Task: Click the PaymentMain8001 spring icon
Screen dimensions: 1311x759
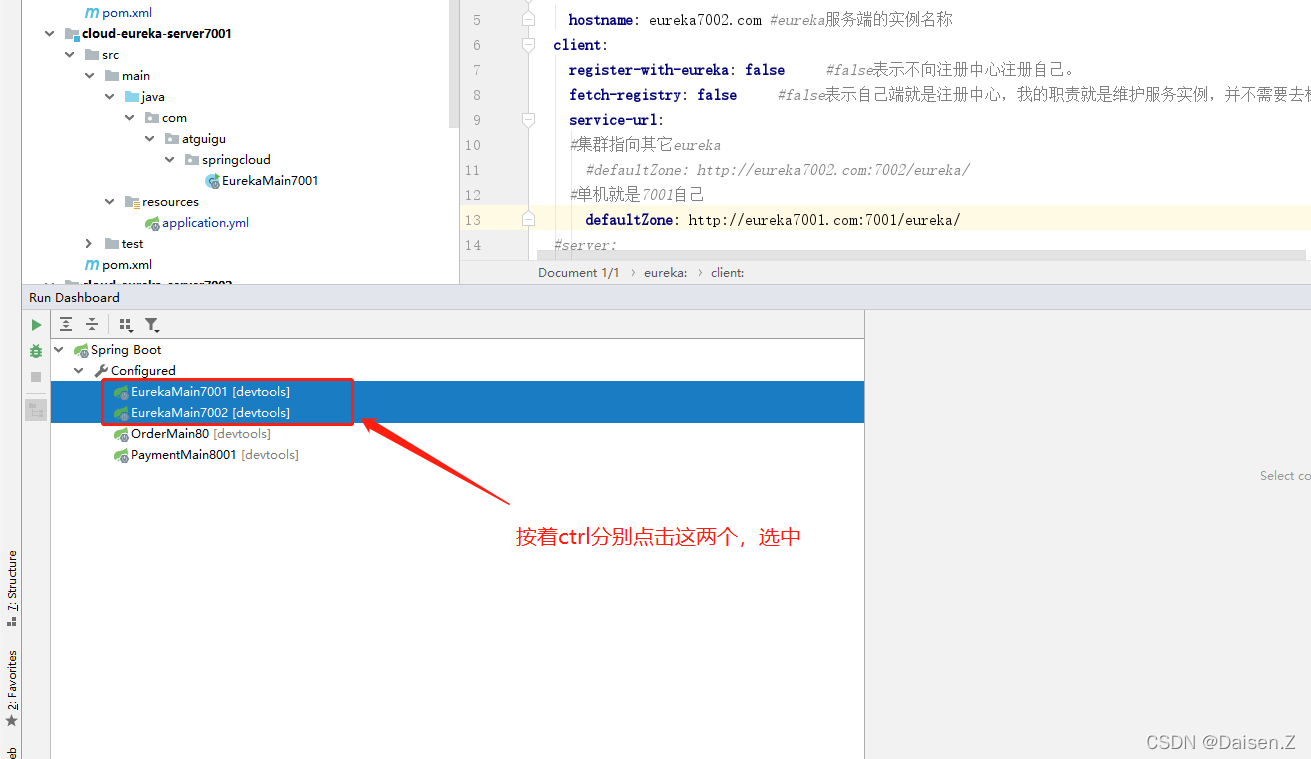Action: pyautogui.click(x=122, y=455)
